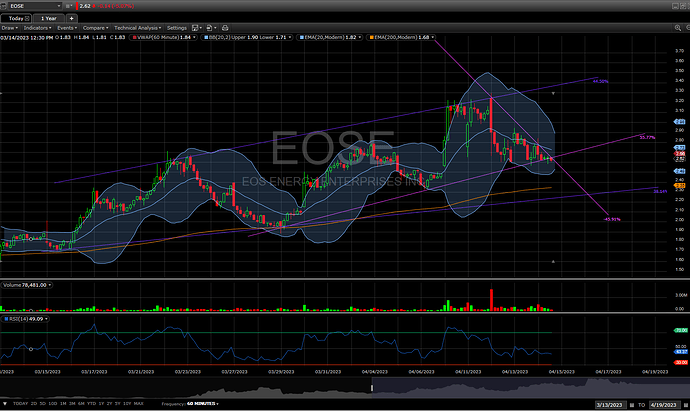Click the blue RSI(14) color square

(6, 319)
